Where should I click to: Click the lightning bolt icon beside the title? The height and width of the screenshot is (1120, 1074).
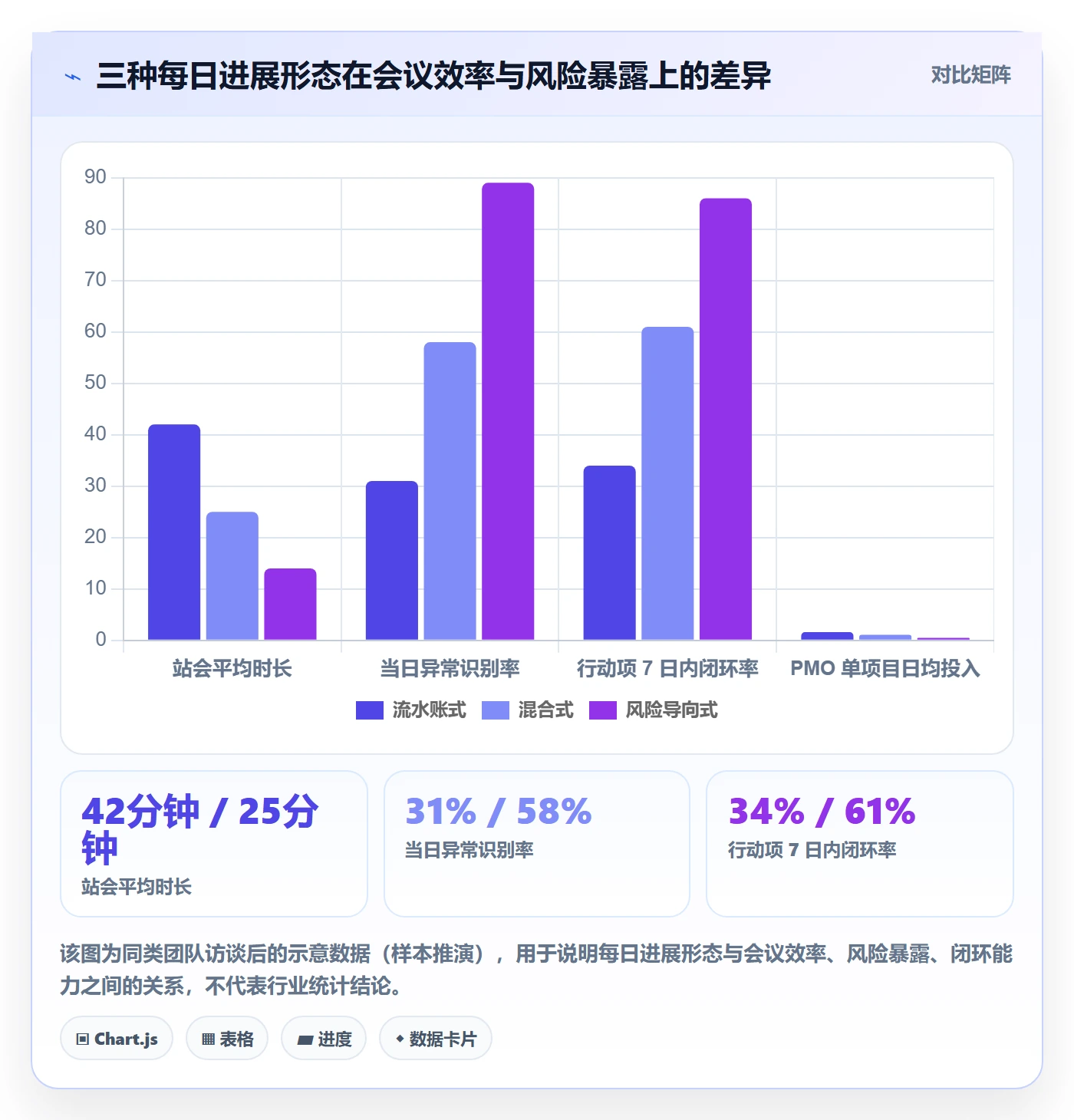[73, 77]
